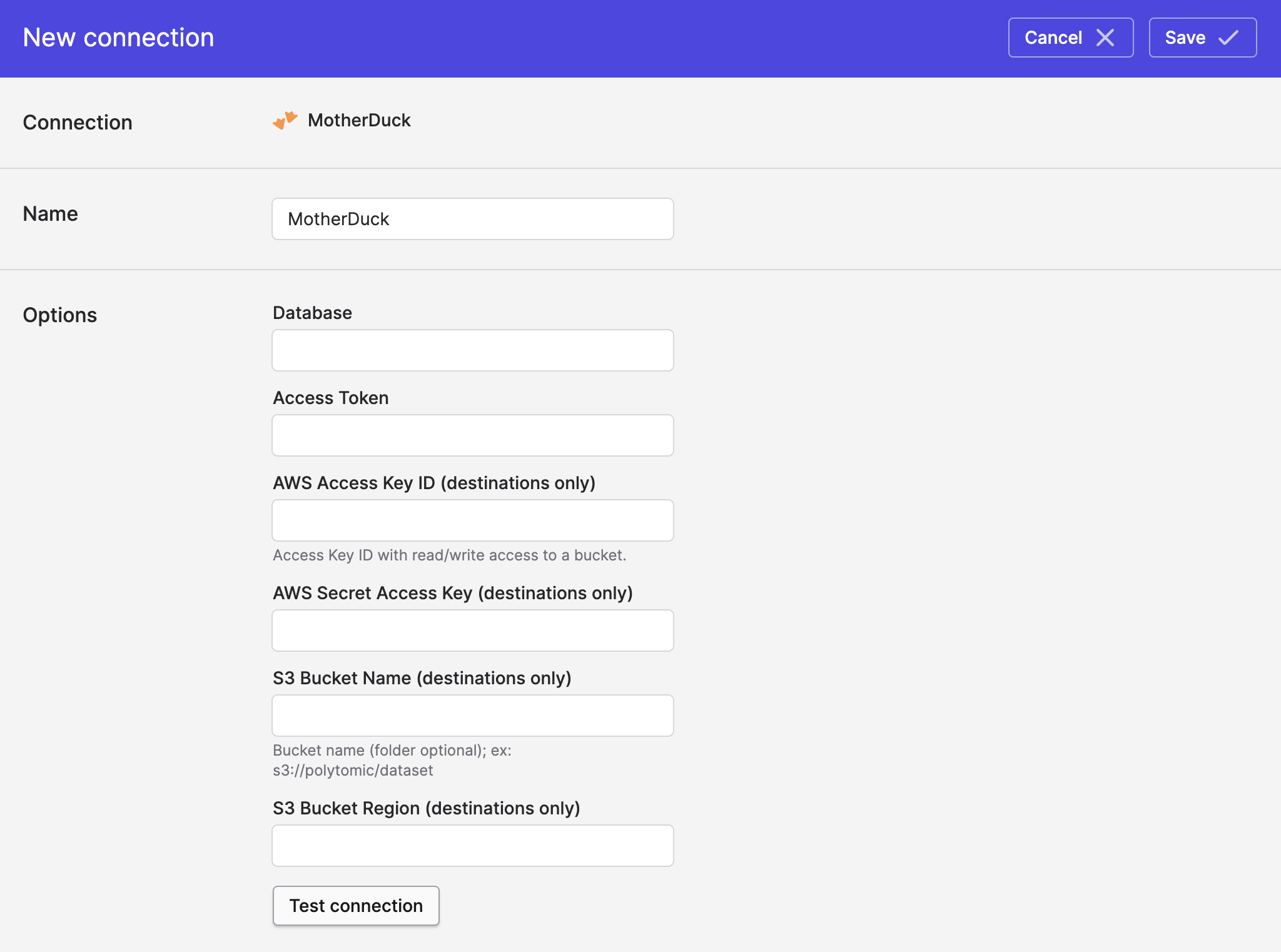Click the checkmark icon in Save button

[1228, 38]
